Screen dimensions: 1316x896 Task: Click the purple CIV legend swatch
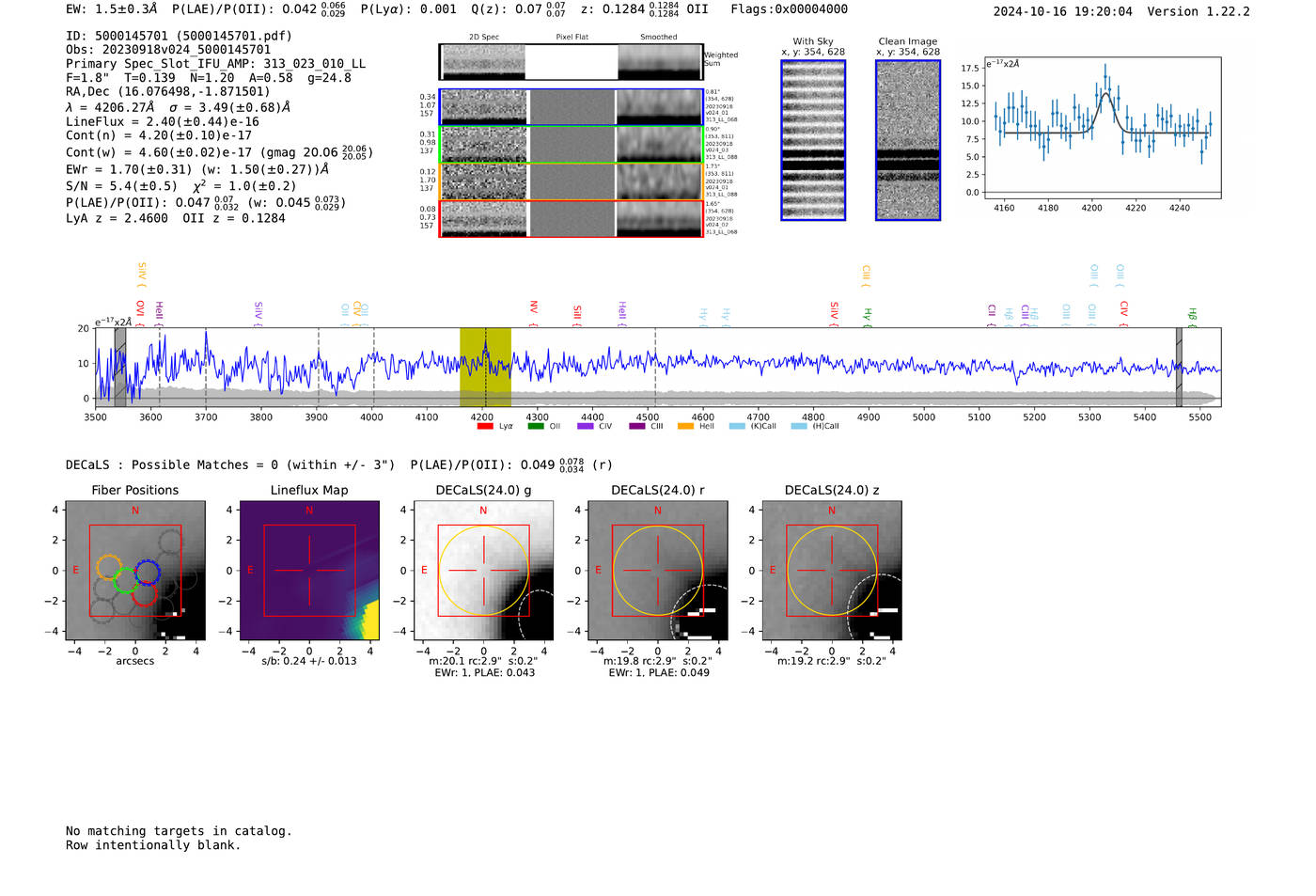coord(586,427)
